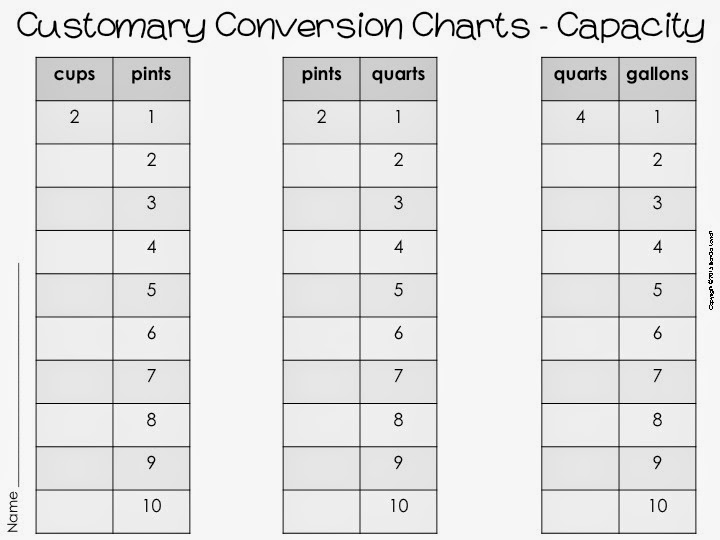Click the empty quarts cell beside gallons 9
Viewport: 720px width, 540px height.
coord(580,468)
